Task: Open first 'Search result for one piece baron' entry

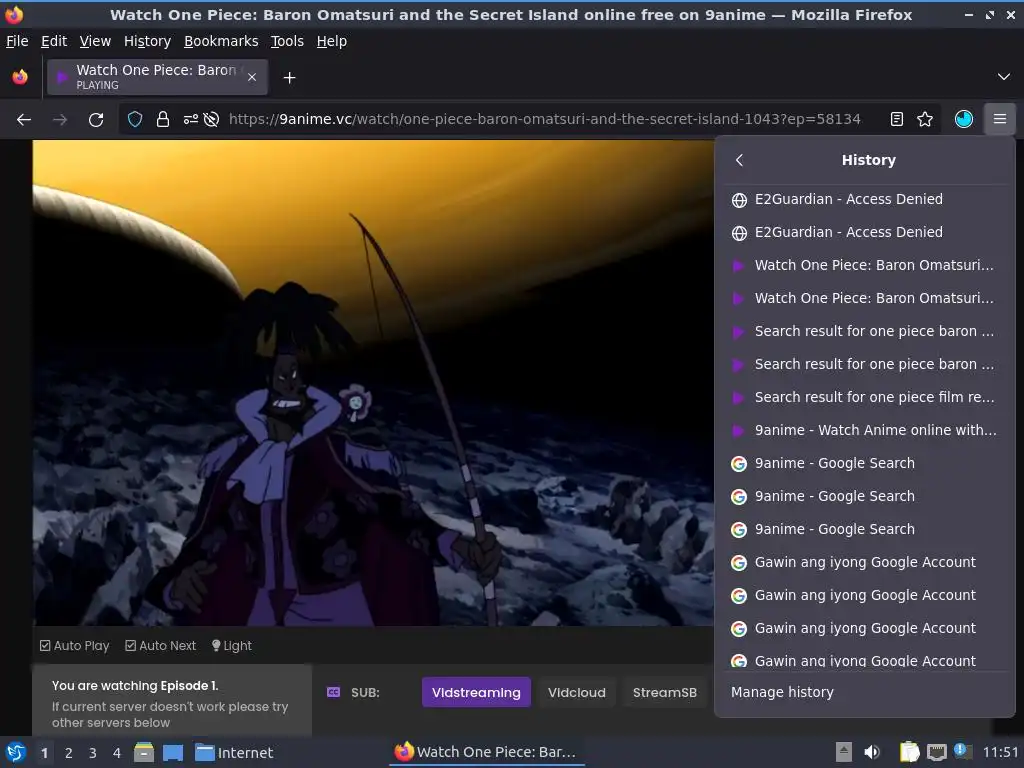Action: [x=865, y=331]
